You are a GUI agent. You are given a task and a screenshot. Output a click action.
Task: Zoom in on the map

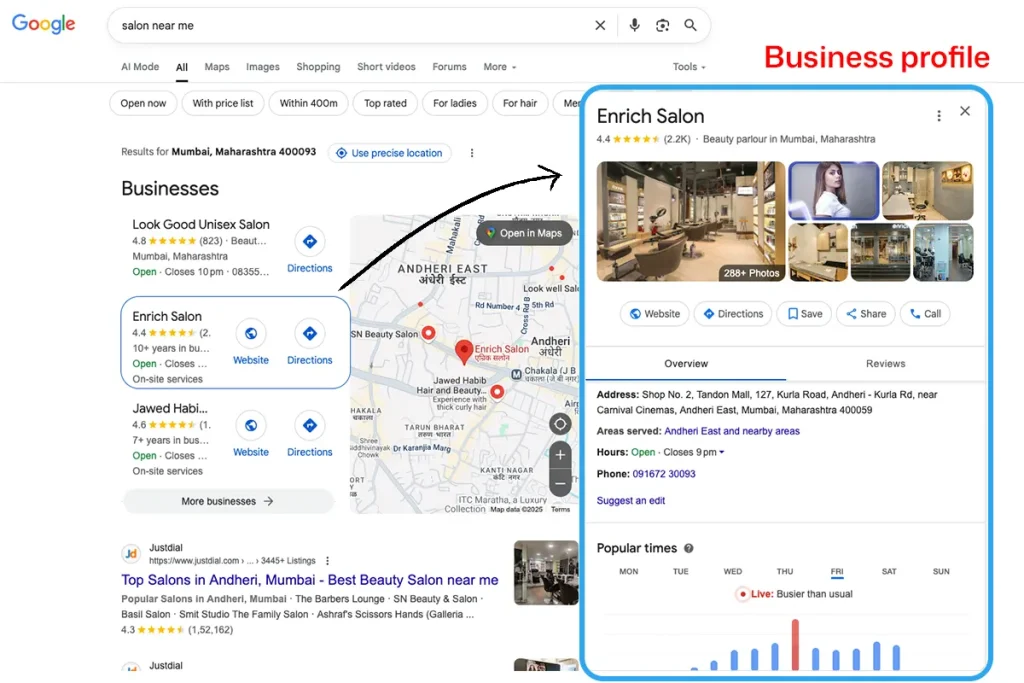(x=560, y=455)
